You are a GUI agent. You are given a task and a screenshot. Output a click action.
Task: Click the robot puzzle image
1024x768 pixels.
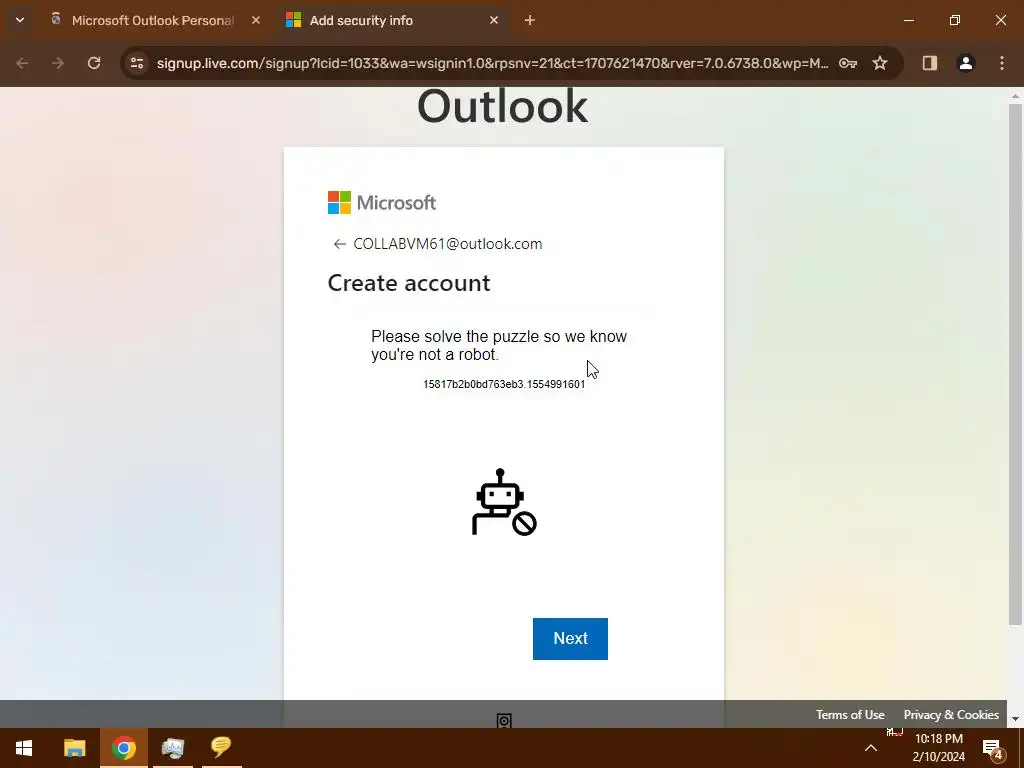click(x=504, y=502)
